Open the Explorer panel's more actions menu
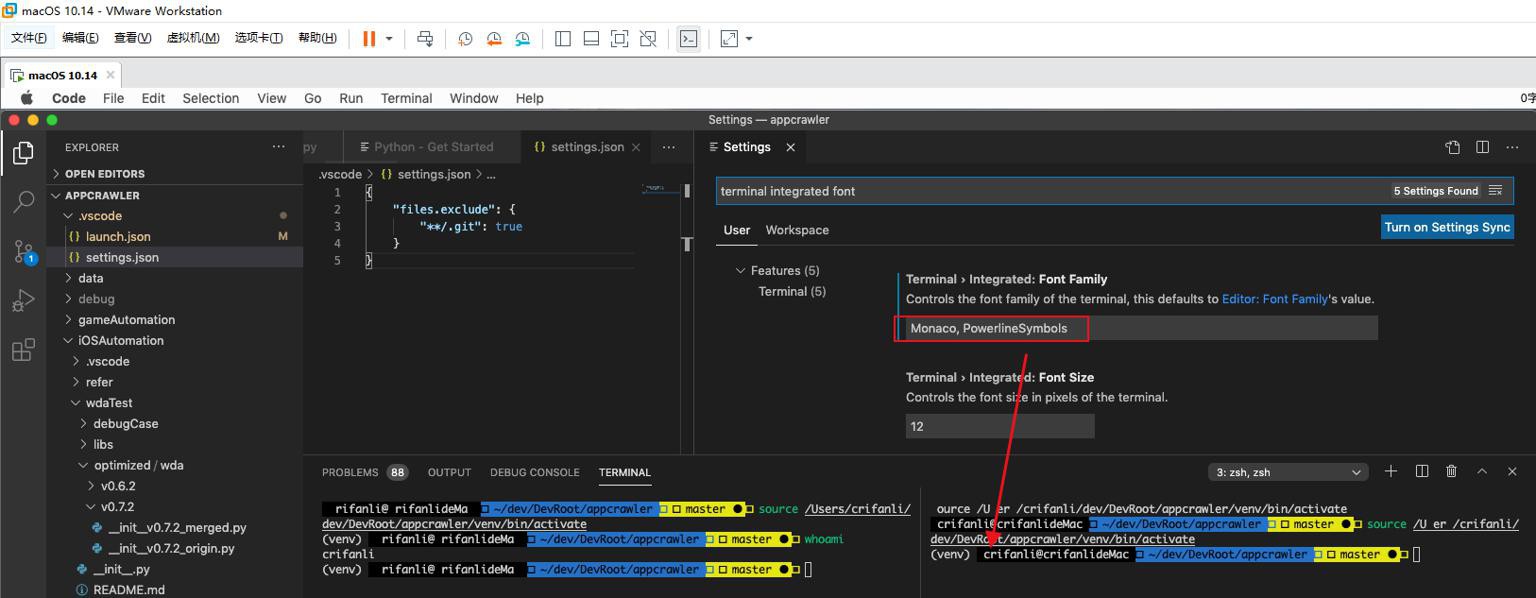Image resolution: width=1536 pixels, height=598 pixels. point(278,147)
